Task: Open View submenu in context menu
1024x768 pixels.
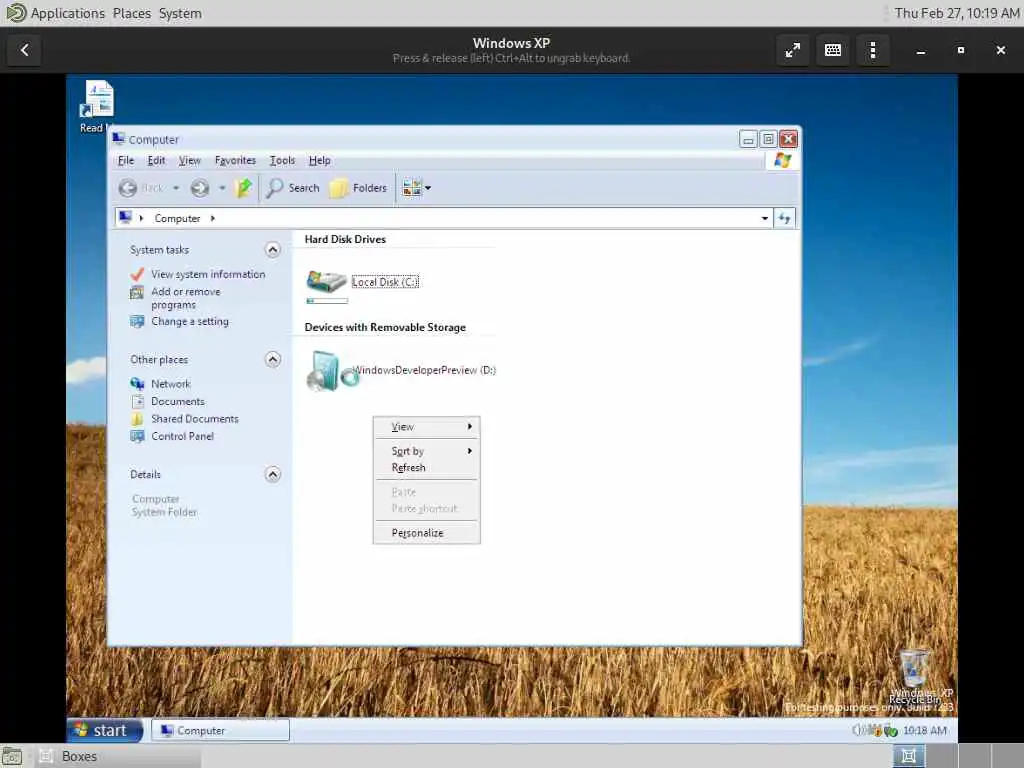Action: pyautogui.click(x=426, y=427)
